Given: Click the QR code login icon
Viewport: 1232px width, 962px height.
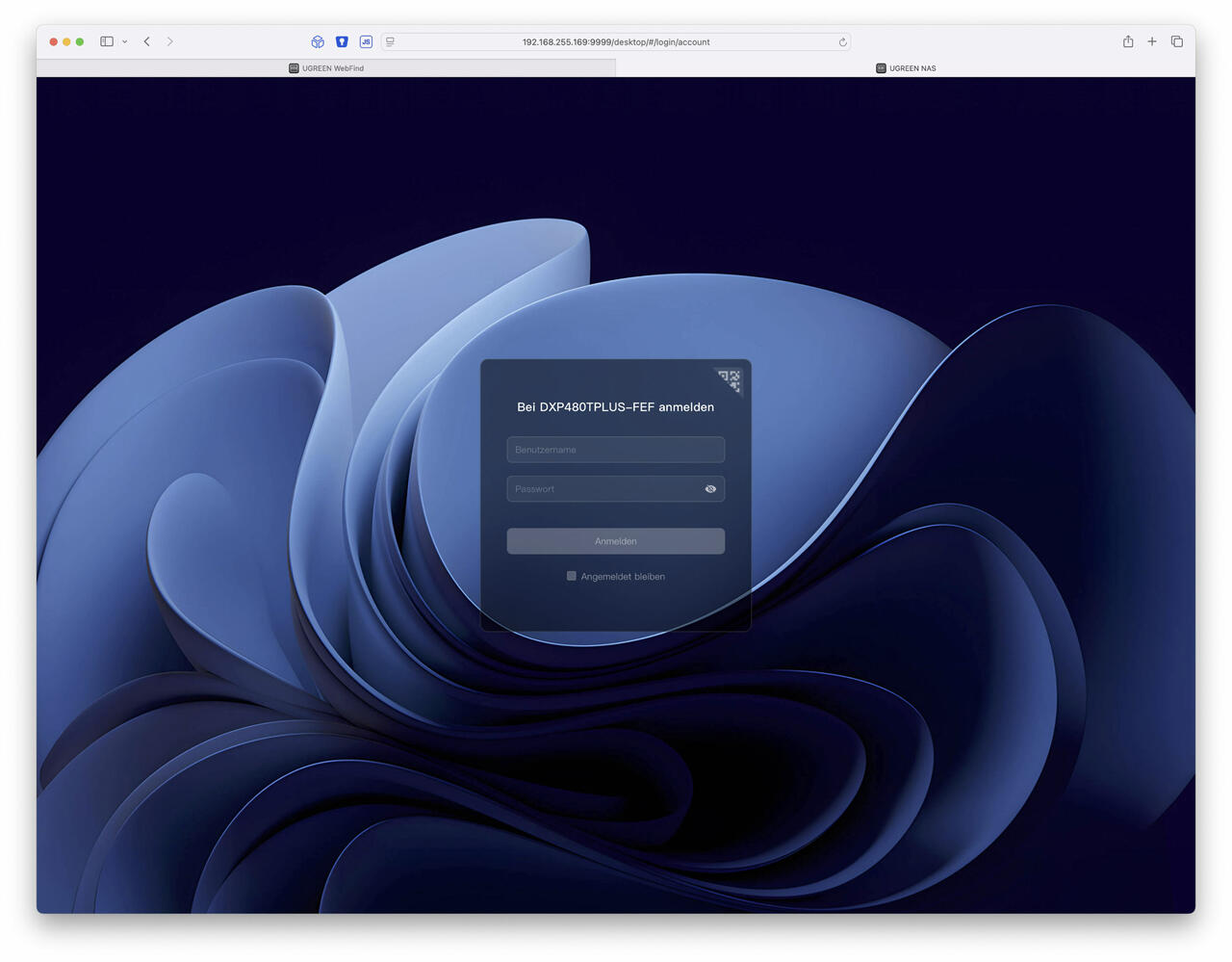Looking at the screenshot, I should click(730, 379).
